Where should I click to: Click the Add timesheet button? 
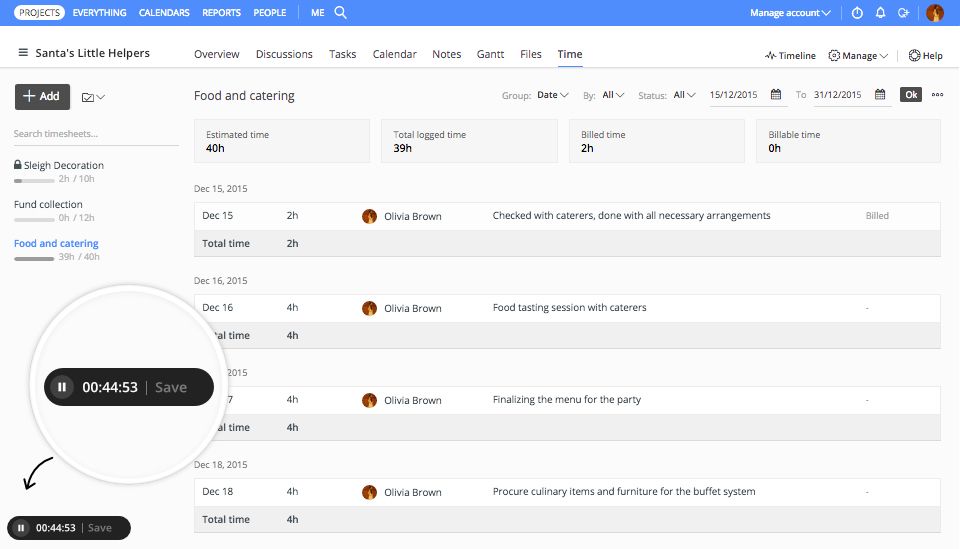tap(42, 96)
